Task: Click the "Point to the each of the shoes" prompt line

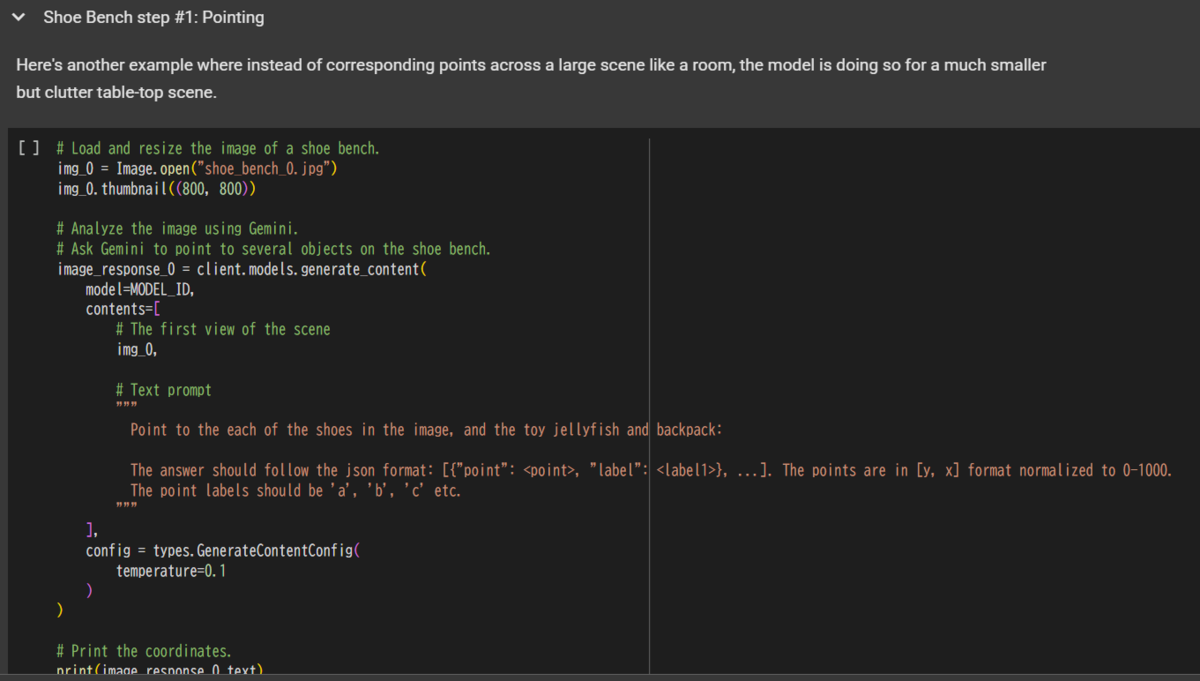Action: click(x=426, y=430)
